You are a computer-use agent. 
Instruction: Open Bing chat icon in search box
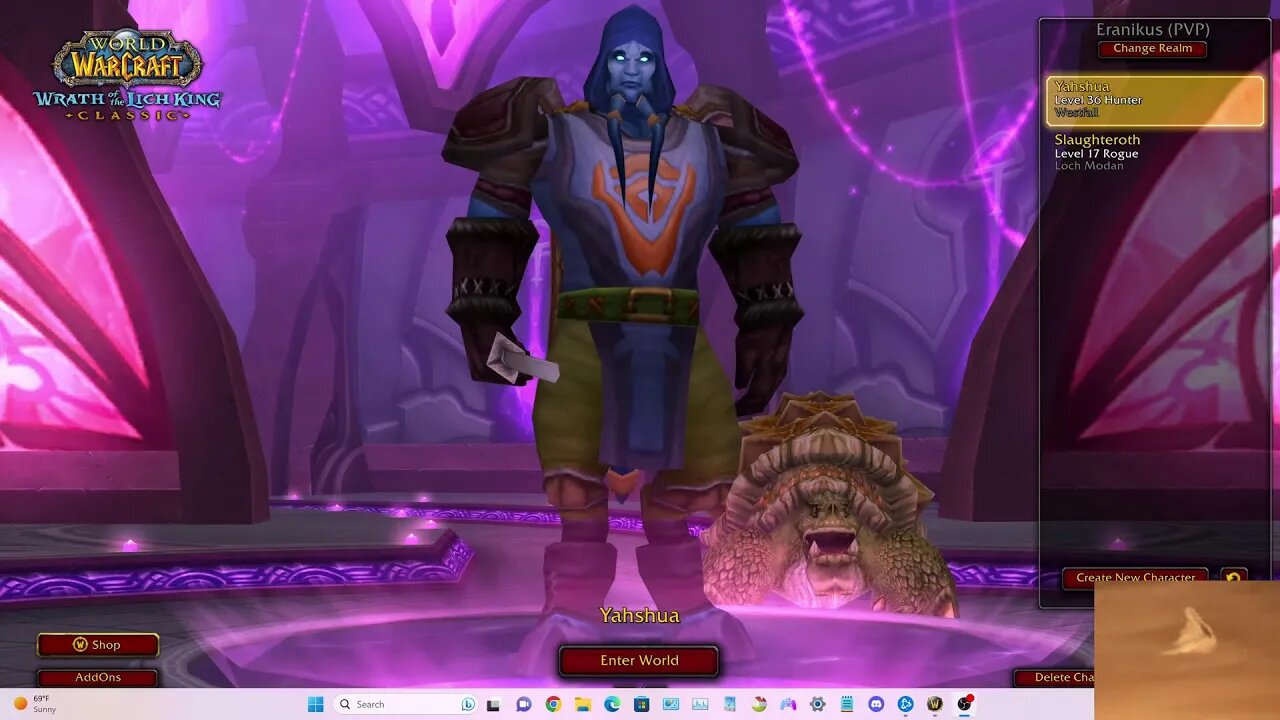click(x=468, y=704)
